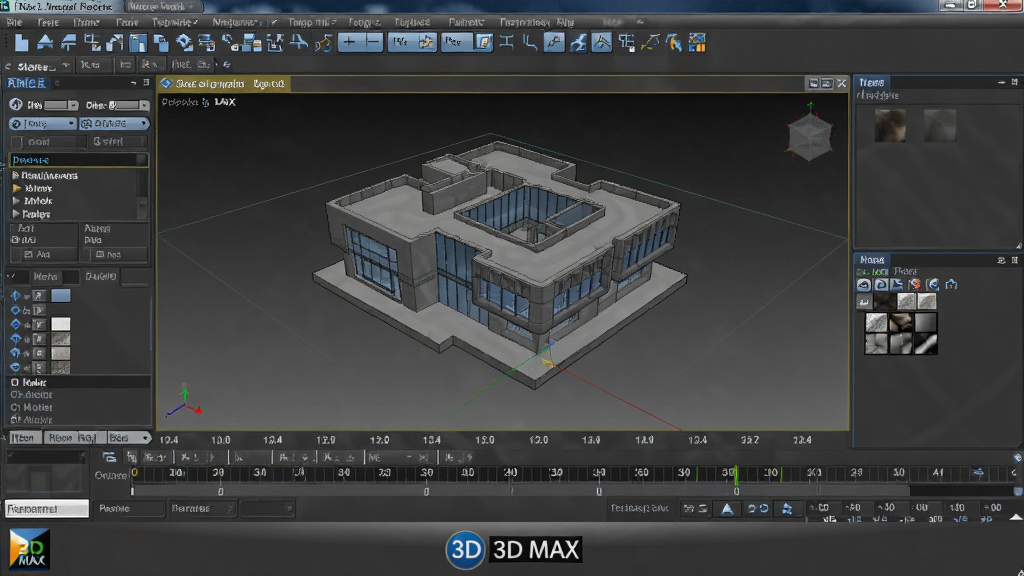Click the upward triangle icon in bottom playback bar
This screenshot has height=576, width=1024.
[x=727, y=509]
